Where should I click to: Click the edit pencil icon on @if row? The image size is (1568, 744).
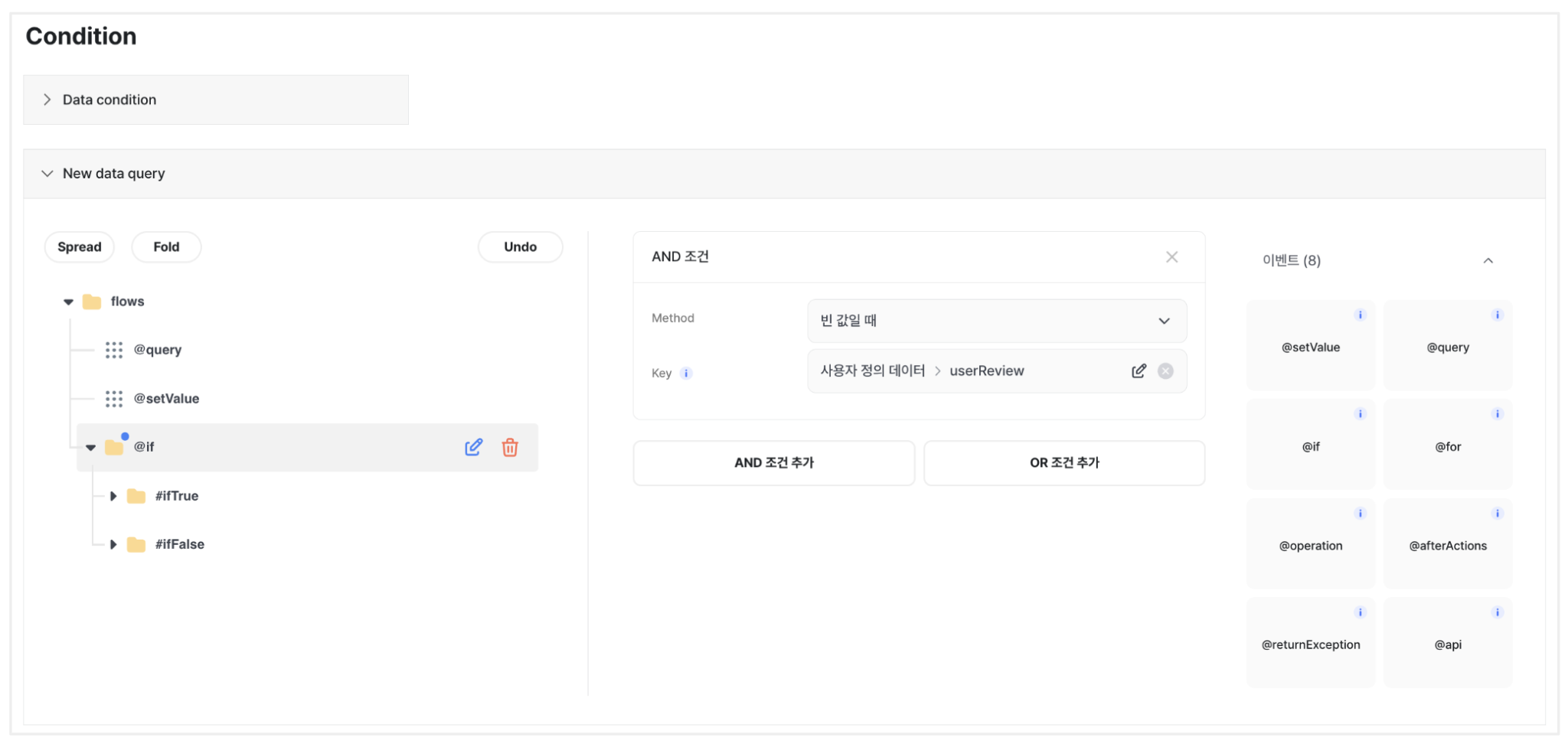474,447
